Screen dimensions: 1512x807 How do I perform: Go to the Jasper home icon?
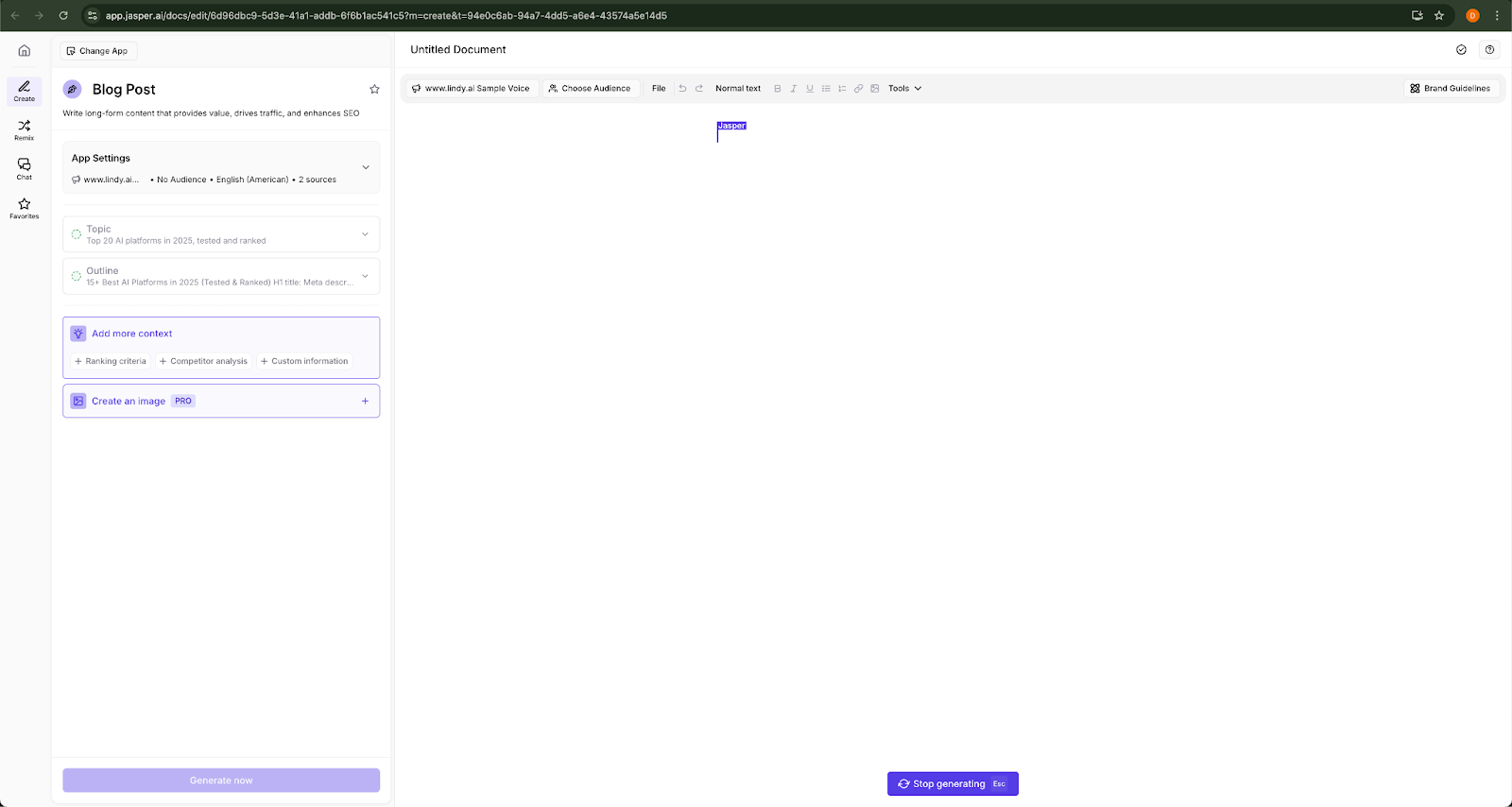pos(25,50)
